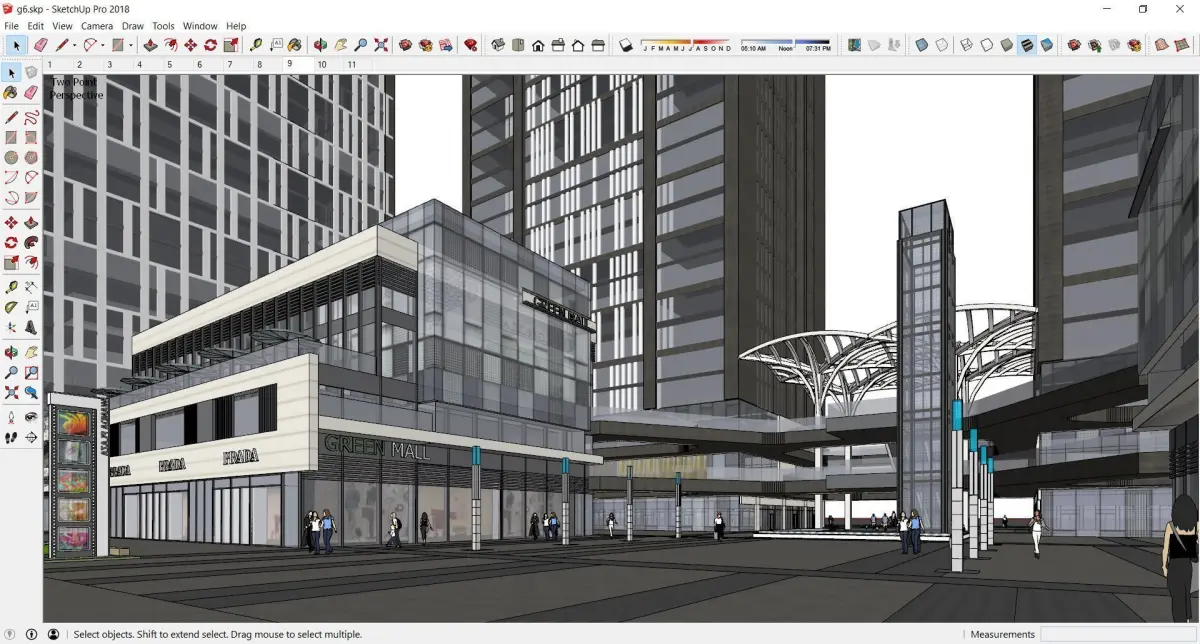Expand the Line tool dropdown arrow
The image size is (1200, 644).
(74, 45)
